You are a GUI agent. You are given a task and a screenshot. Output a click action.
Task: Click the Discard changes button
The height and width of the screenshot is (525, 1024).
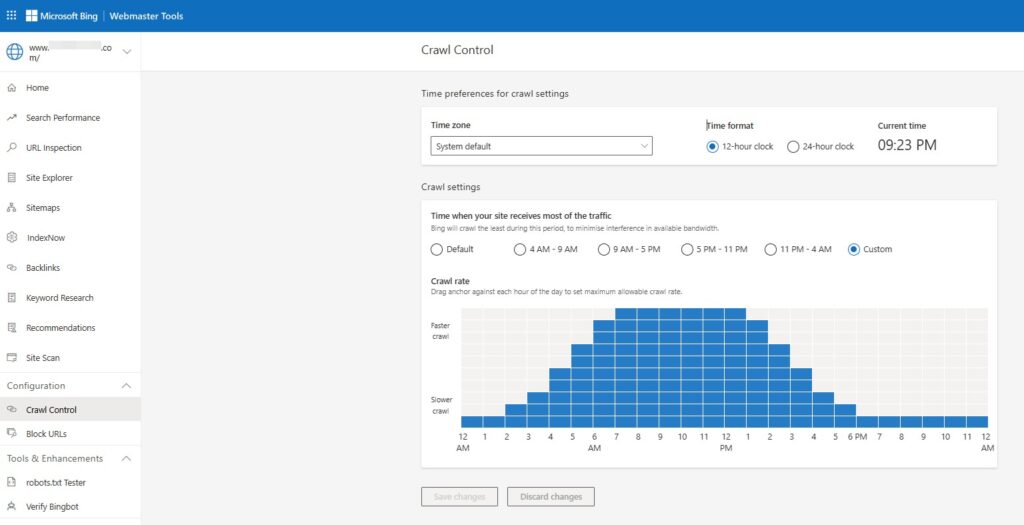pos(551,496)
